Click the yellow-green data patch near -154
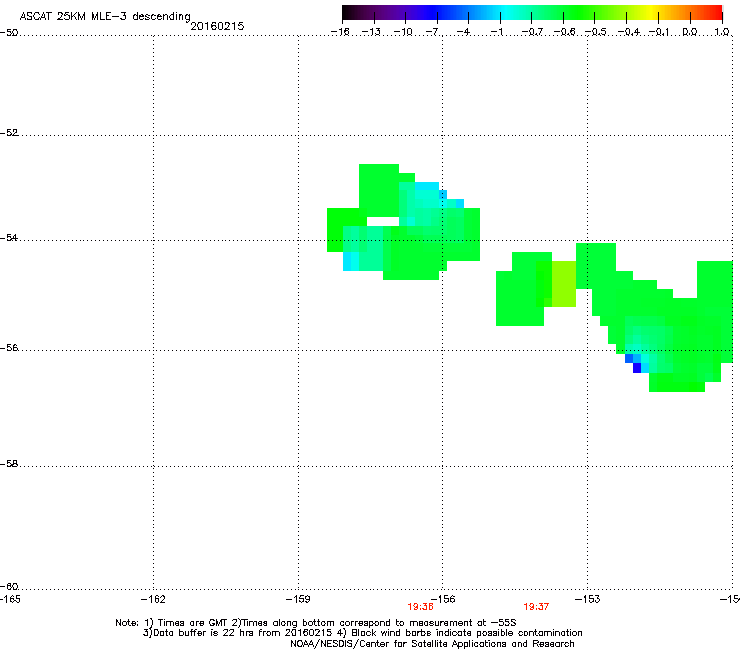Viewport: 740px width, 650px height. pyautogui.click(x=563, y=284)
